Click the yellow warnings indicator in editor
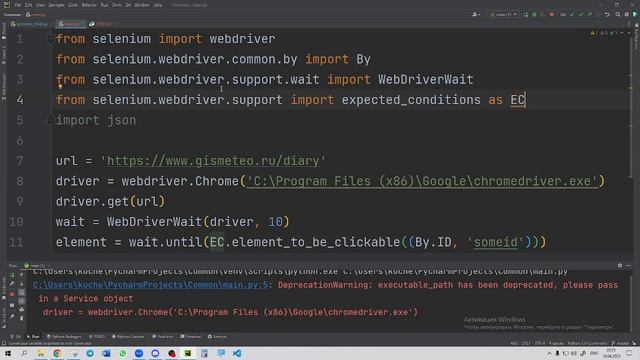 (594, 33)
